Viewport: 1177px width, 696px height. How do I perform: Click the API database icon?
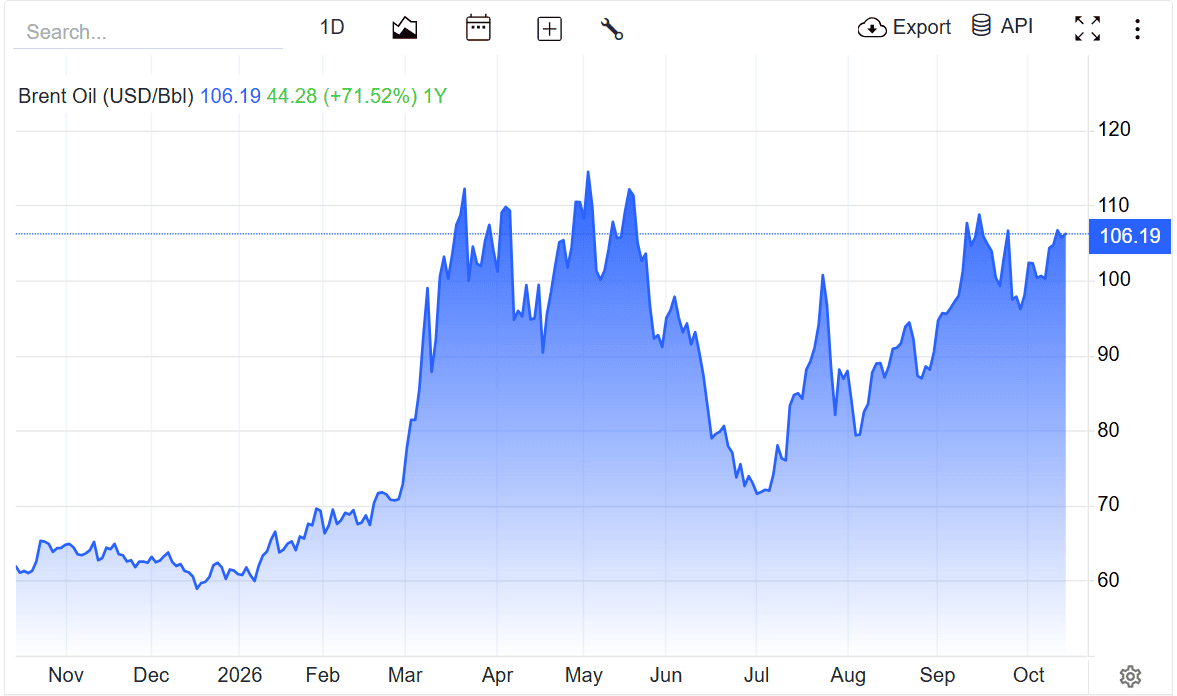tap(981, 26)
